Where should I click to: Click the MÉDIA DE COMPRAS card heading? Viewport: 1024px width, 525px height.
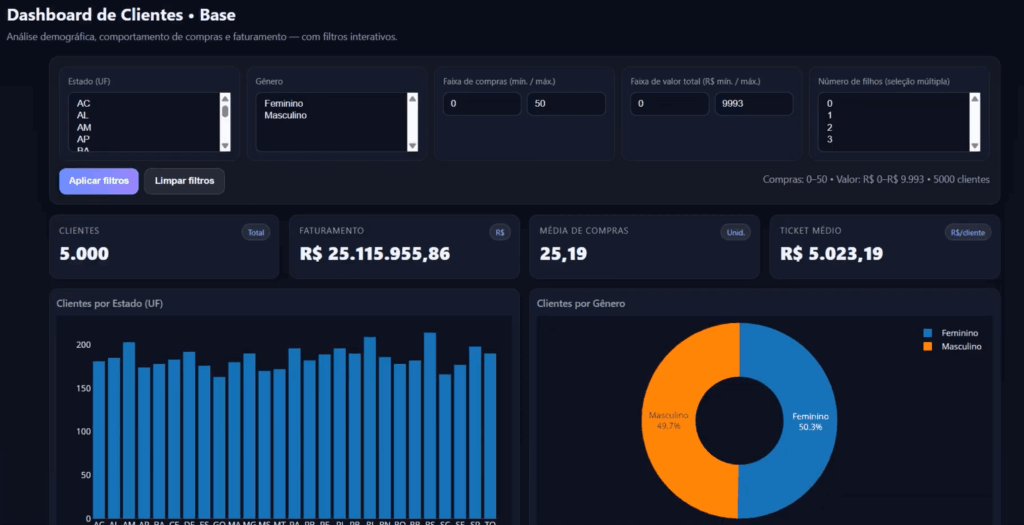(584, 231)
